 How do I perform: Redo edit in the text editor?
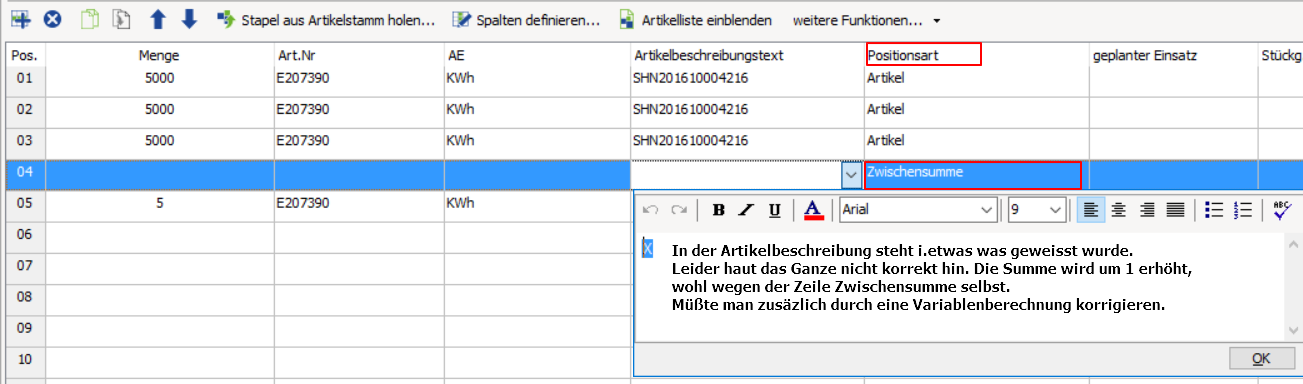(679, 210)
